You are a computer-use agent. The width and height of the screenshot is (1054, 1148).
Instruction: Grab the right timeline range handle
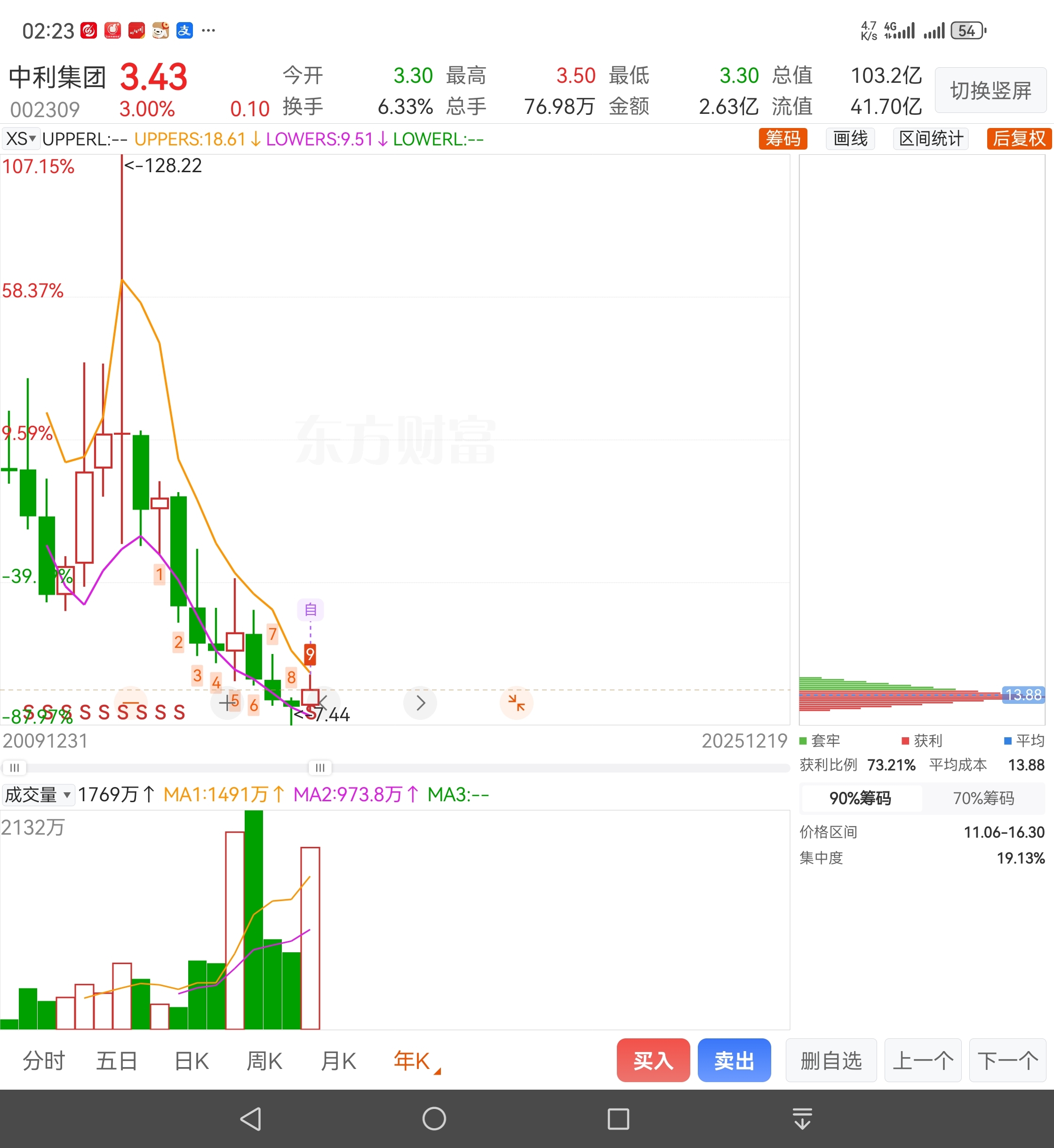[320, 768]
